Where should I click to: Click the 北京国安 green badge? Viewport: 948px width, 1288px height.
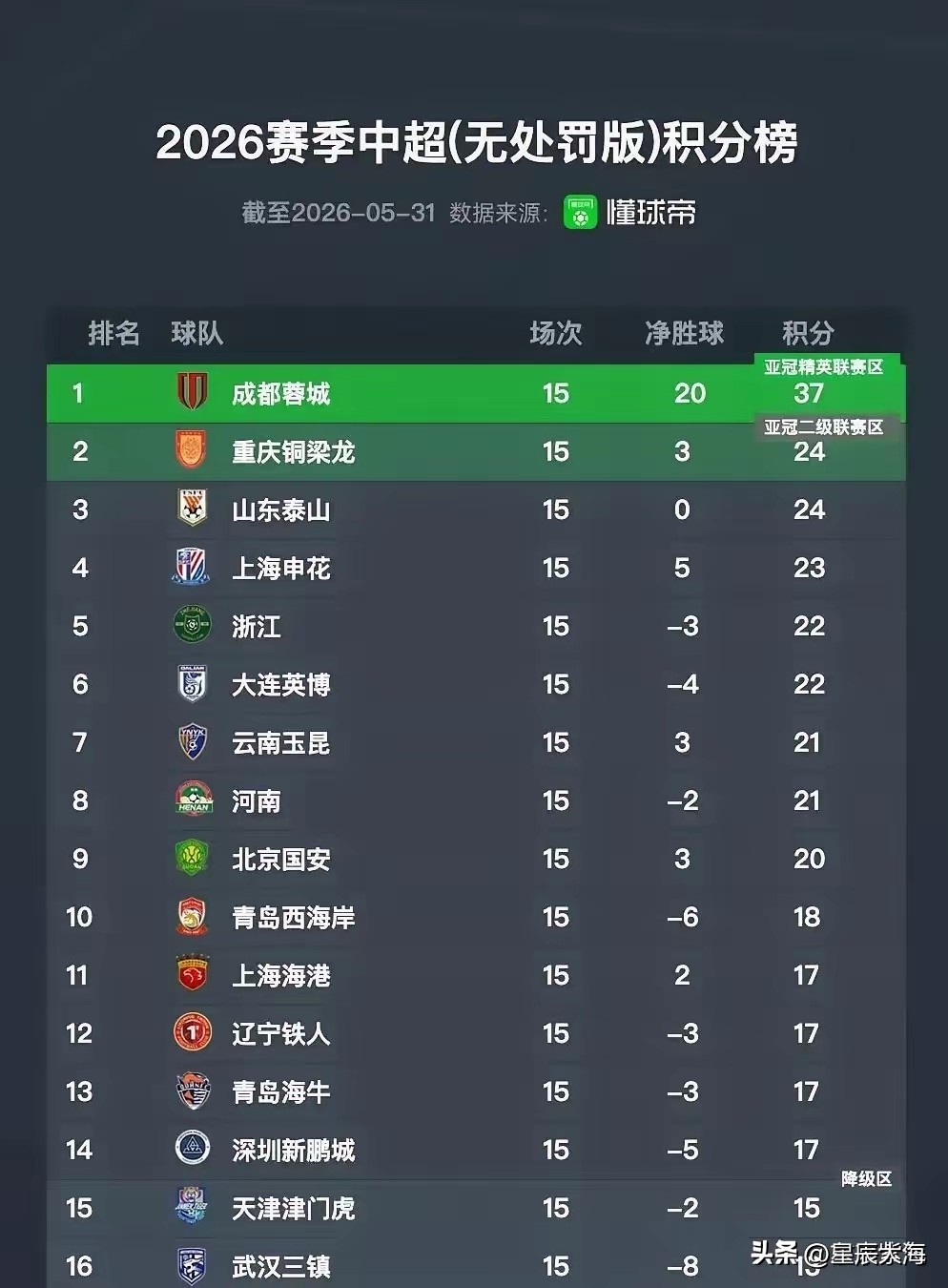tap(193, 858)
